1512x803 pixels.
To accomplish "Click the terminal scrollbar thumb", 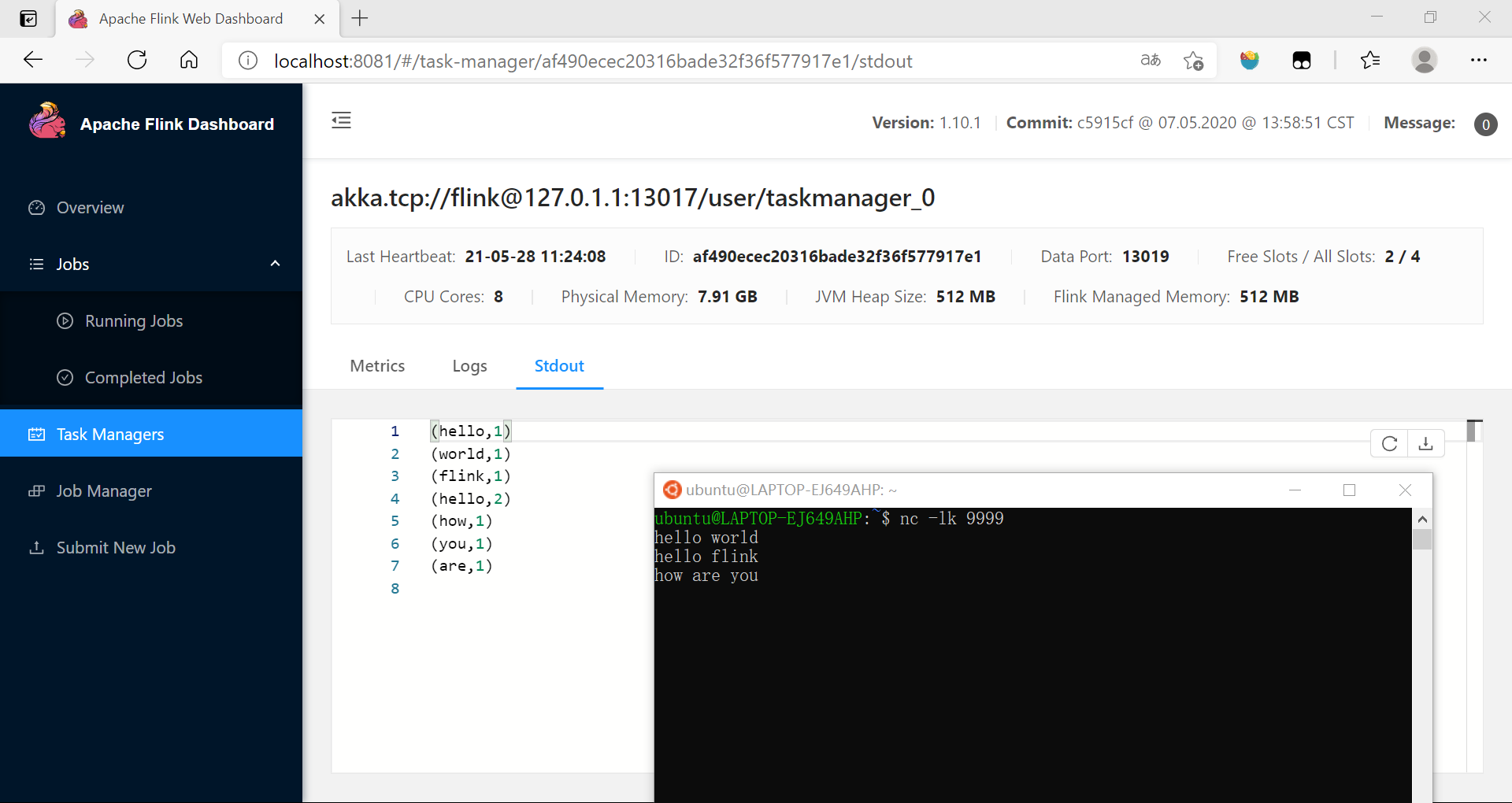I will pos(1422,539).
